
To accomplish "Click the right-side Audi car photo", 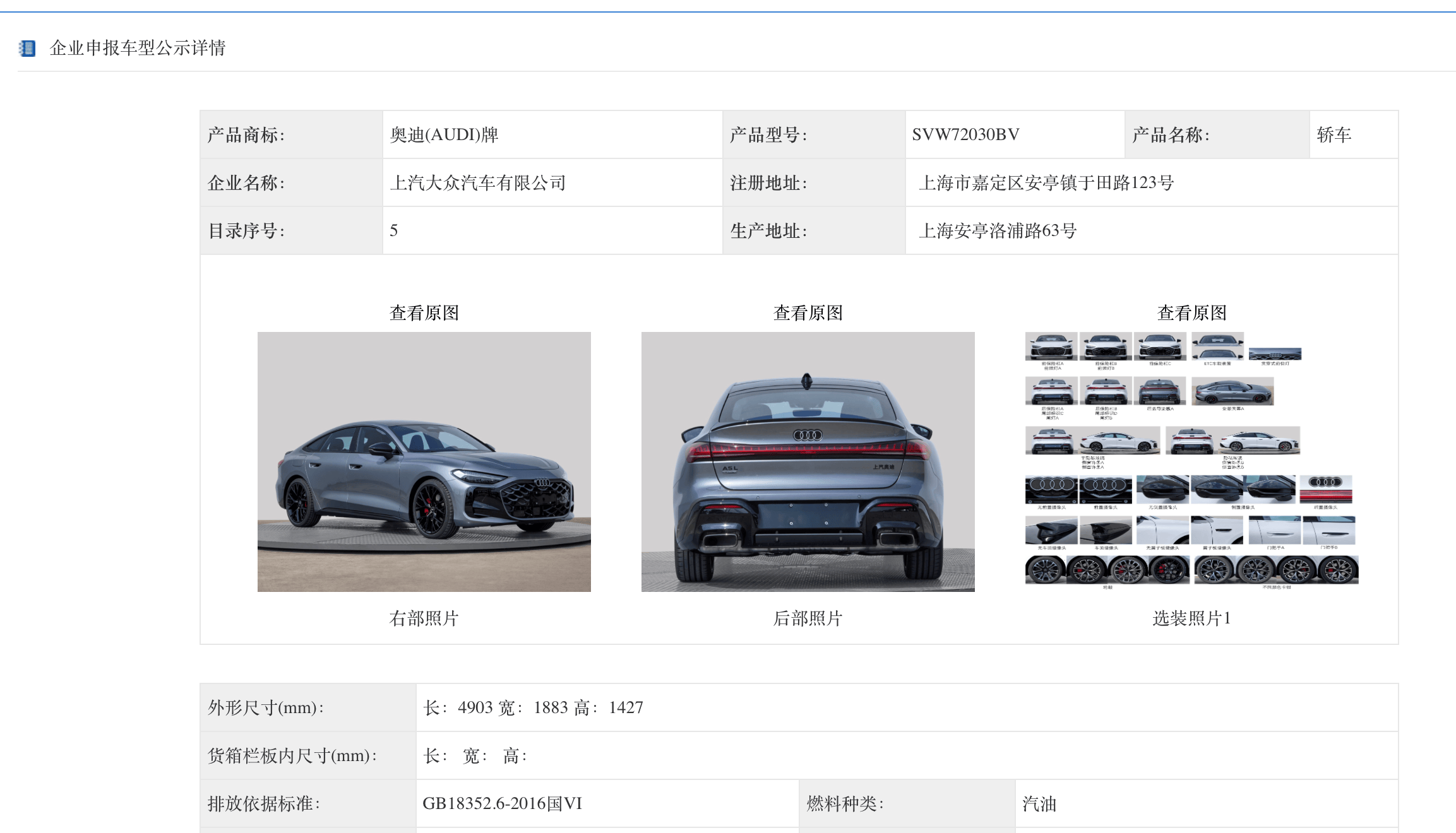I will pos(424,461).
